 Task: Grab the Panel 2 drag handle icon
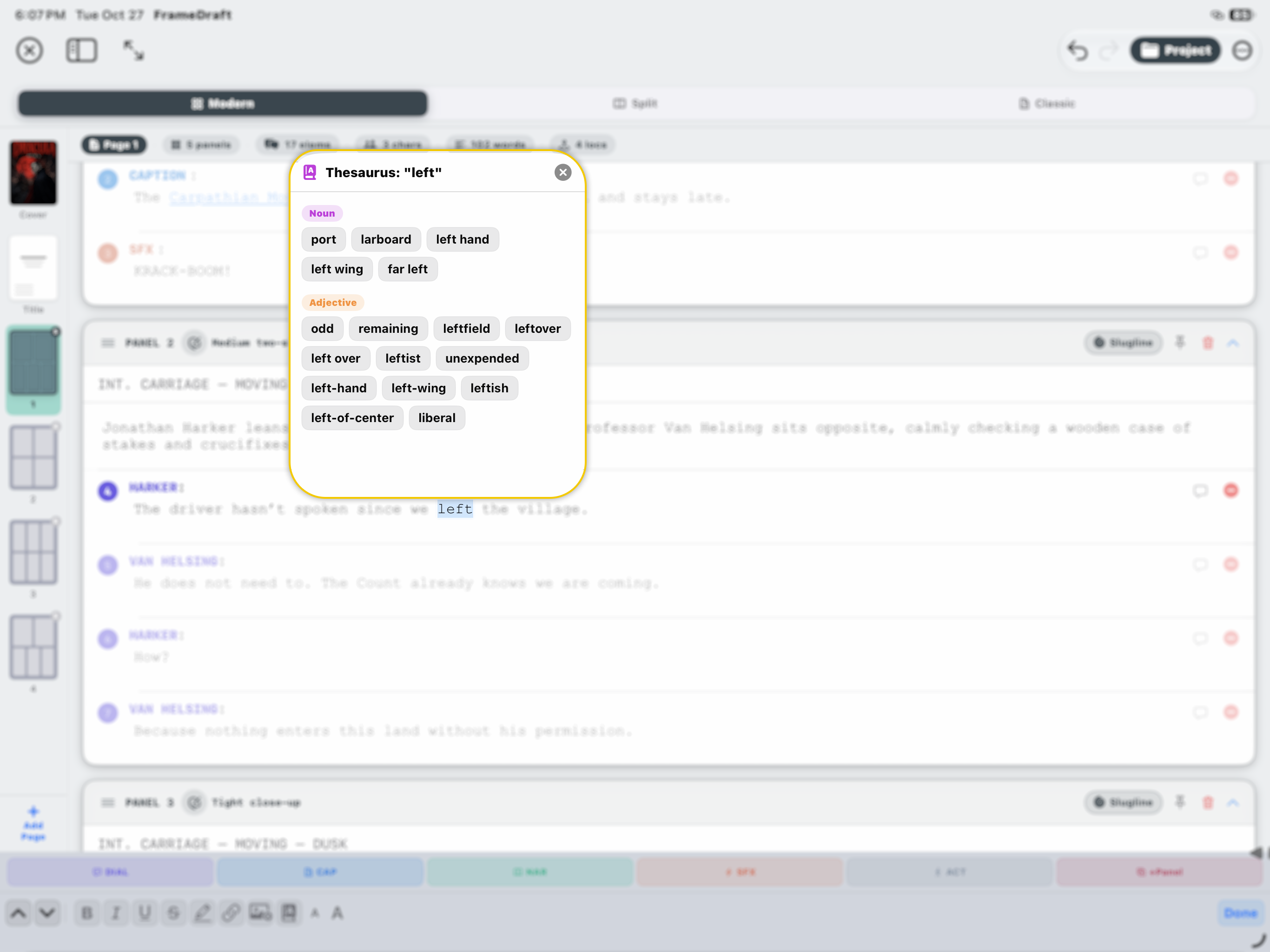point(107,343)
